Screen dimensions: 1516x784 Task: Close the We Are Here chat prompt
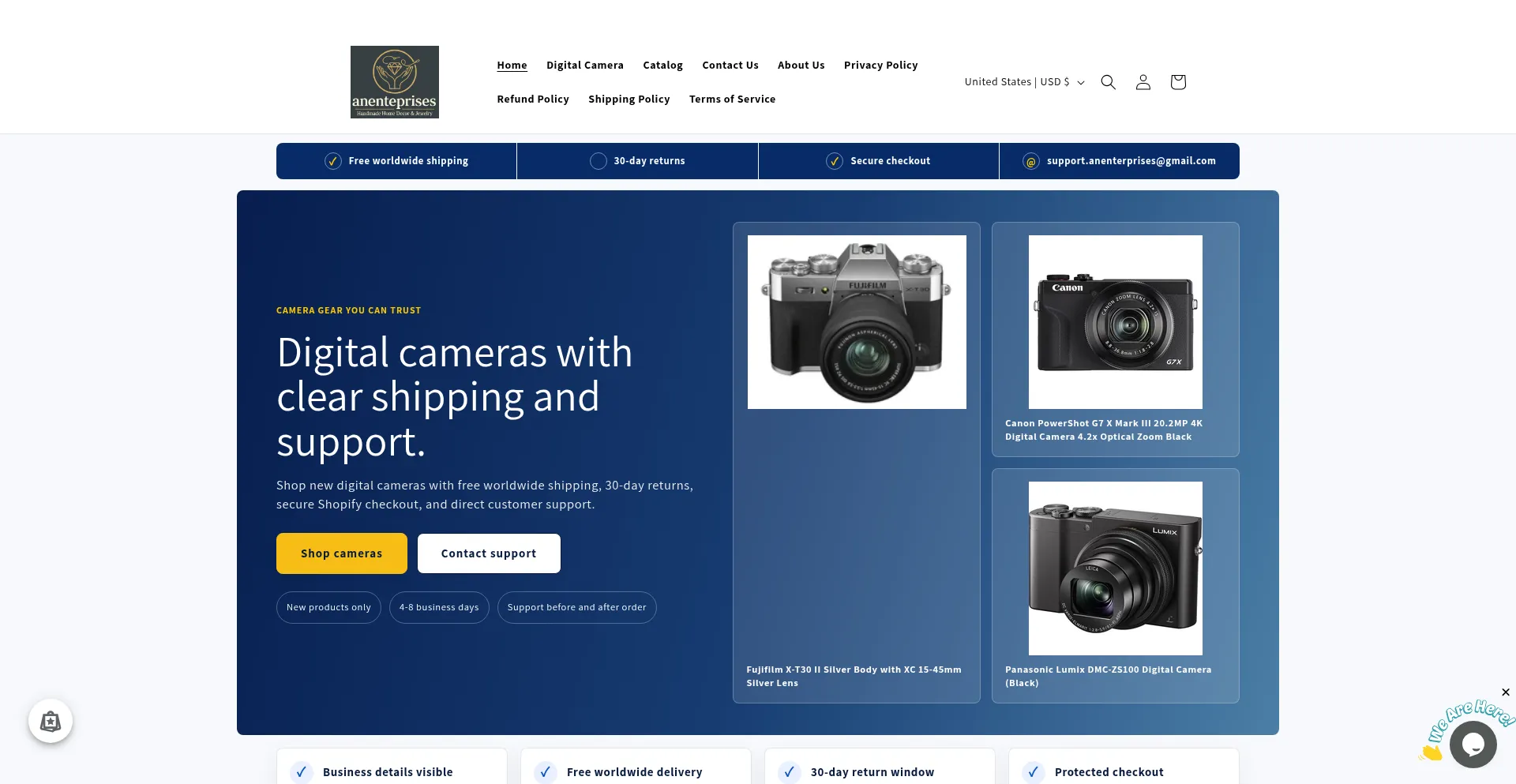click(1506, 692)
